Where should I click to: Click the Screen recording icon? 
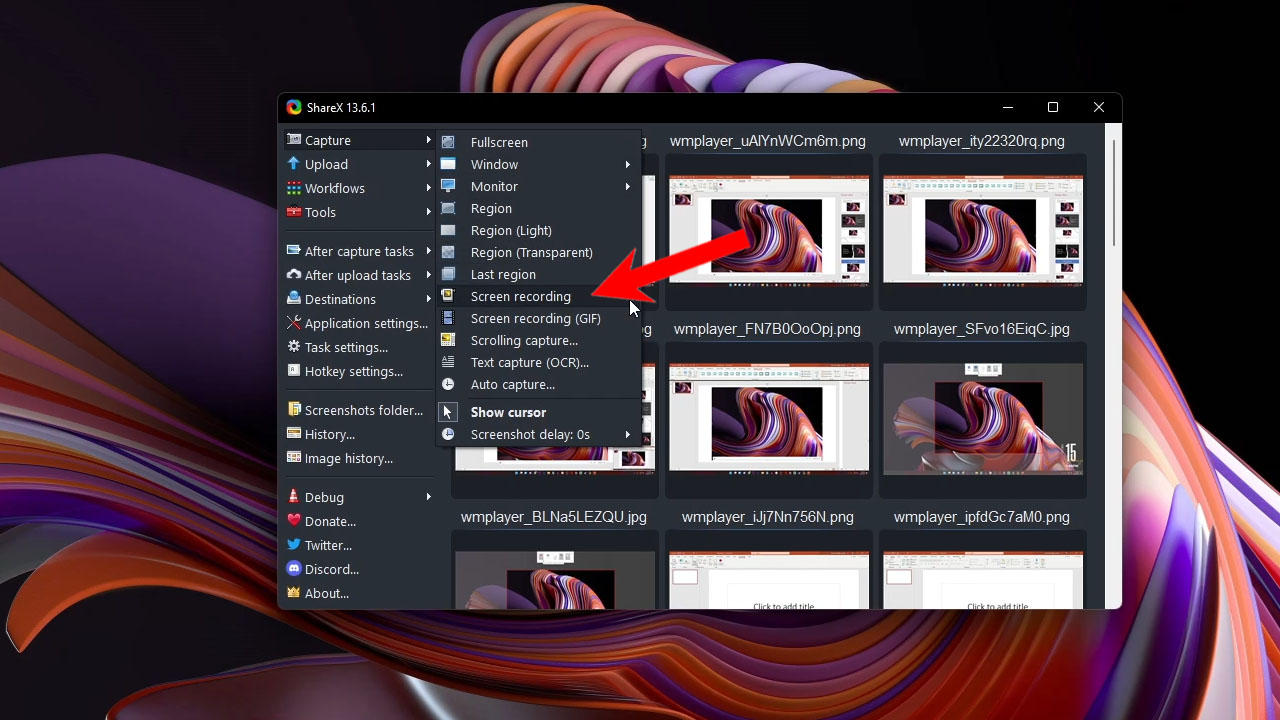(x=448, y=296)
